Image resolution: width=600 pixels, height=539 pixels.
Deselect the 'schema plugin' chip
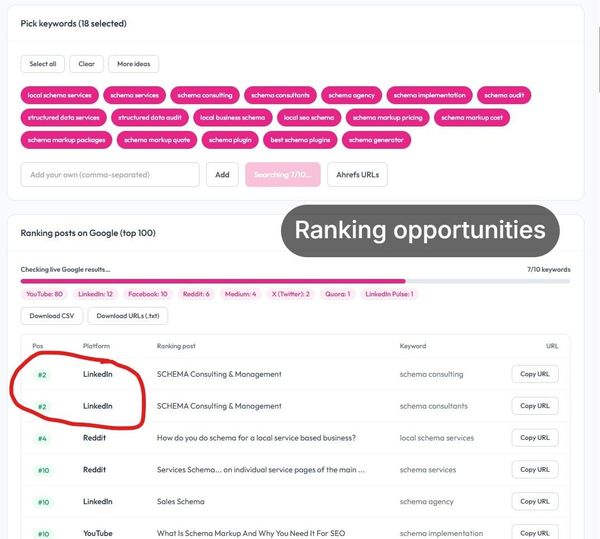230,140
